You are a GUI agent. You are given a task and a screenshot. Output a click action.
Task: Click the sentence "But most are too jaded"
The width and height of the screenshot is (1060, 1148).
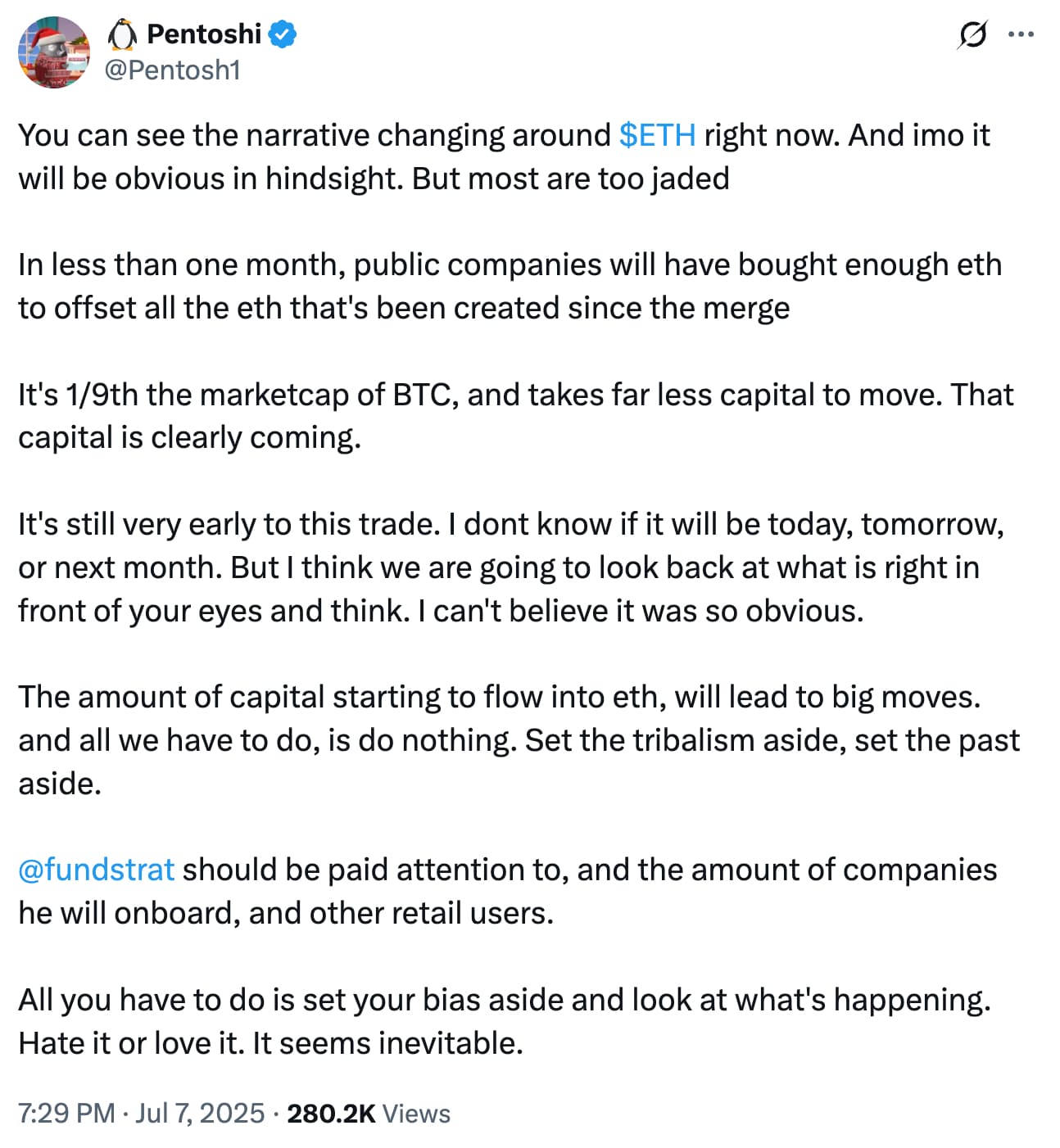point(570,179)
